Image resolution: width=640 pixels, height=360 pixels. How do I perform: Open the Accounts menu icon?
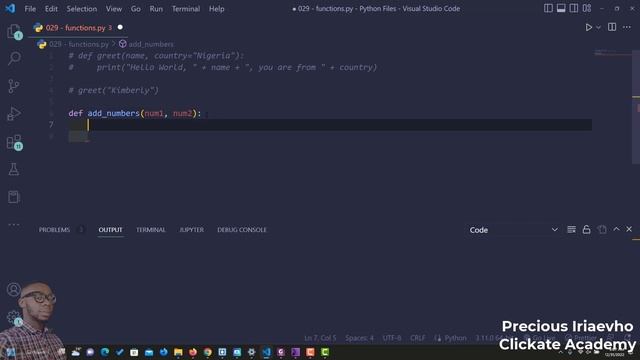tap(13, 289)
